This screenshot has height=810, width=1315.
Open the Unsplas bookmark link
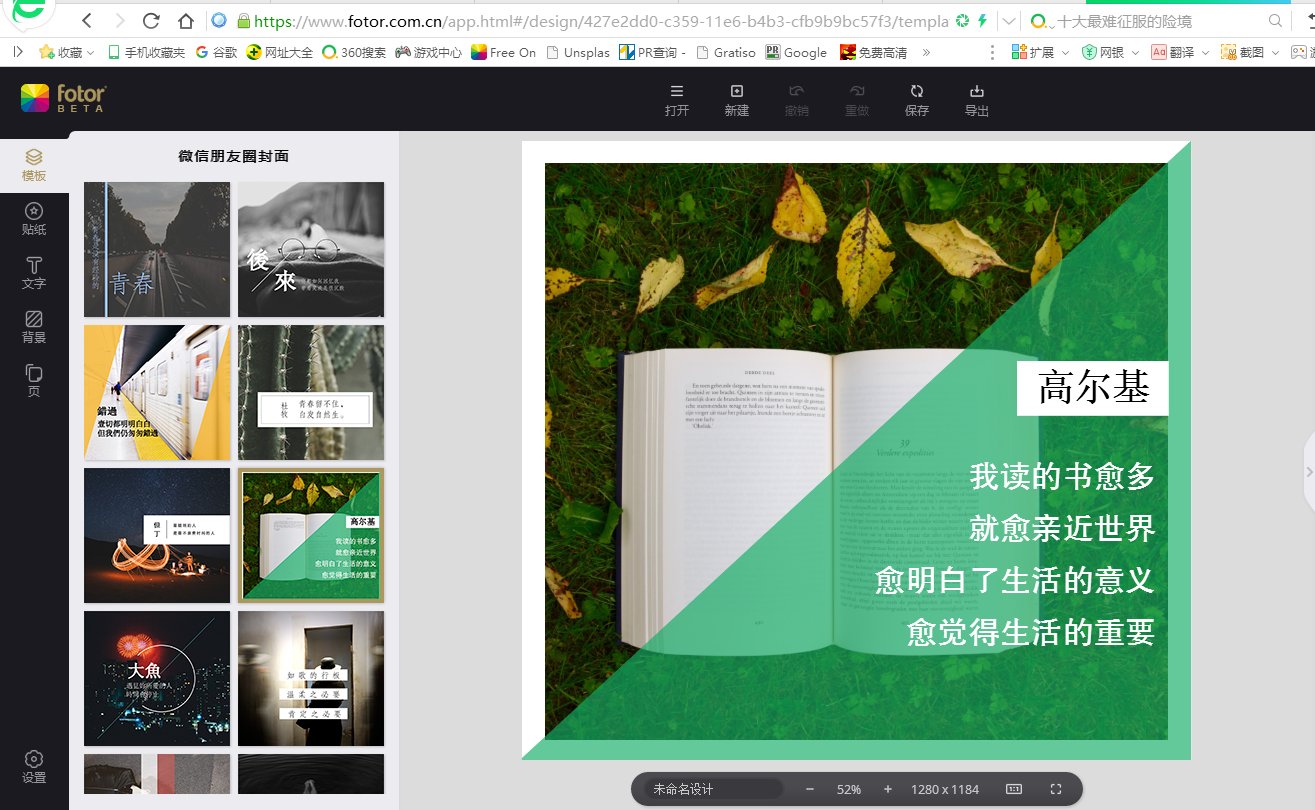[x=578, y=52]
